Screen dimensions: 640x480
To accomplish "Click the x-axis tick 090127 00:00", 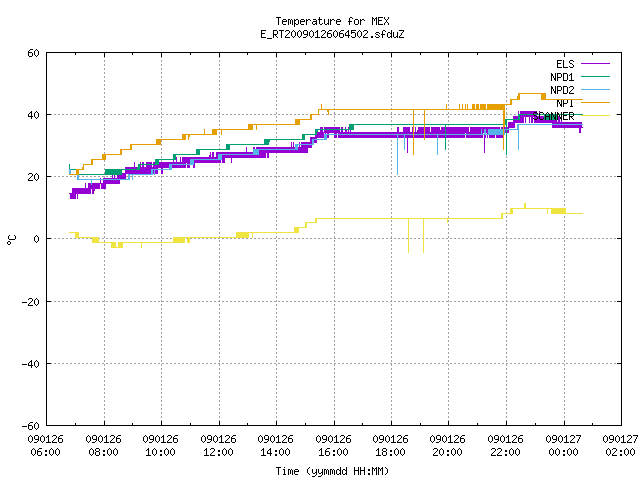I will [x=564, y=446].
